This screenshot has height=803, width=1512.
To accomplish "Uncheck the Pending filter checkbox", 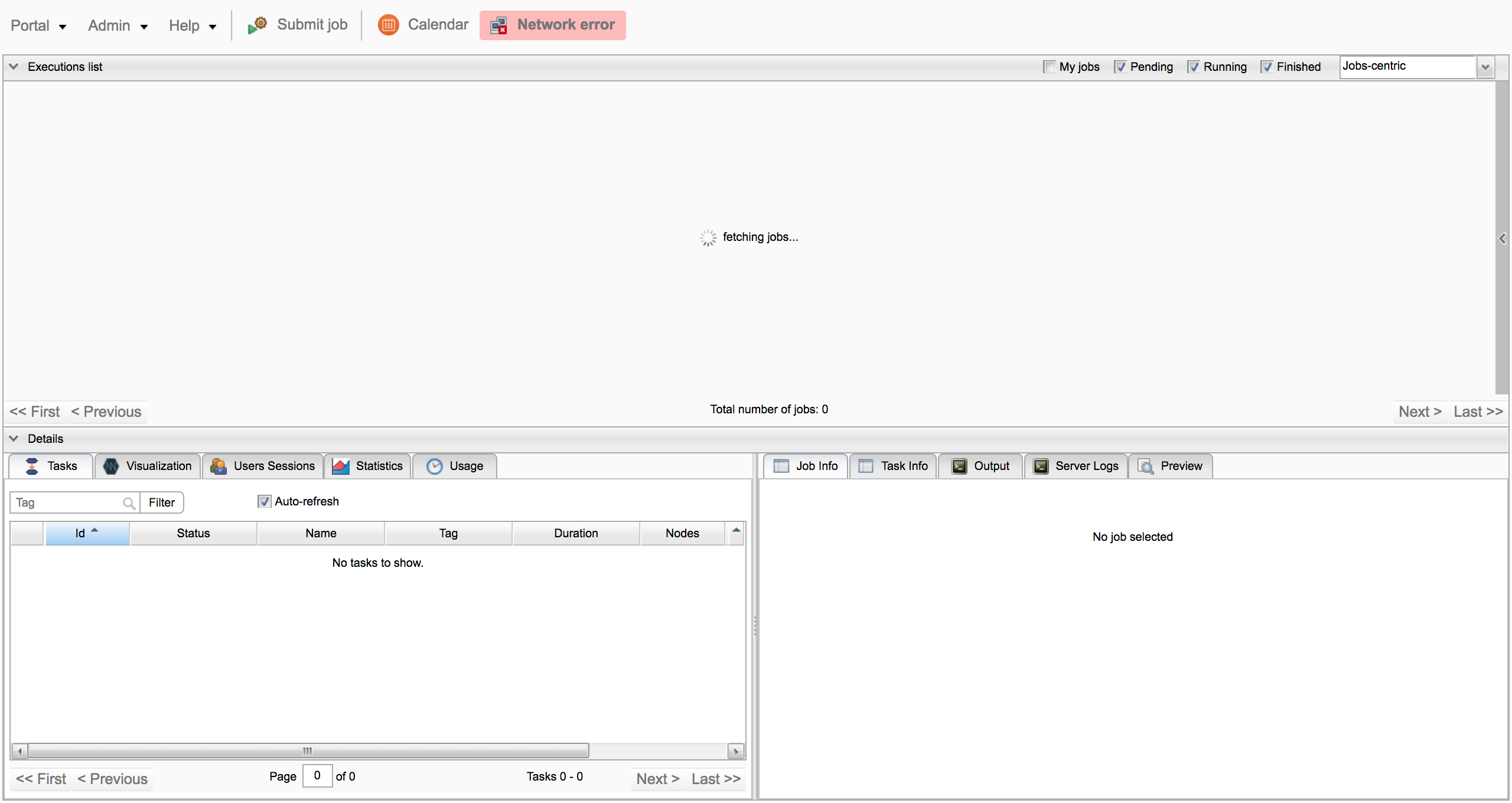I will pyautogui.click(x=1120, y=67).
